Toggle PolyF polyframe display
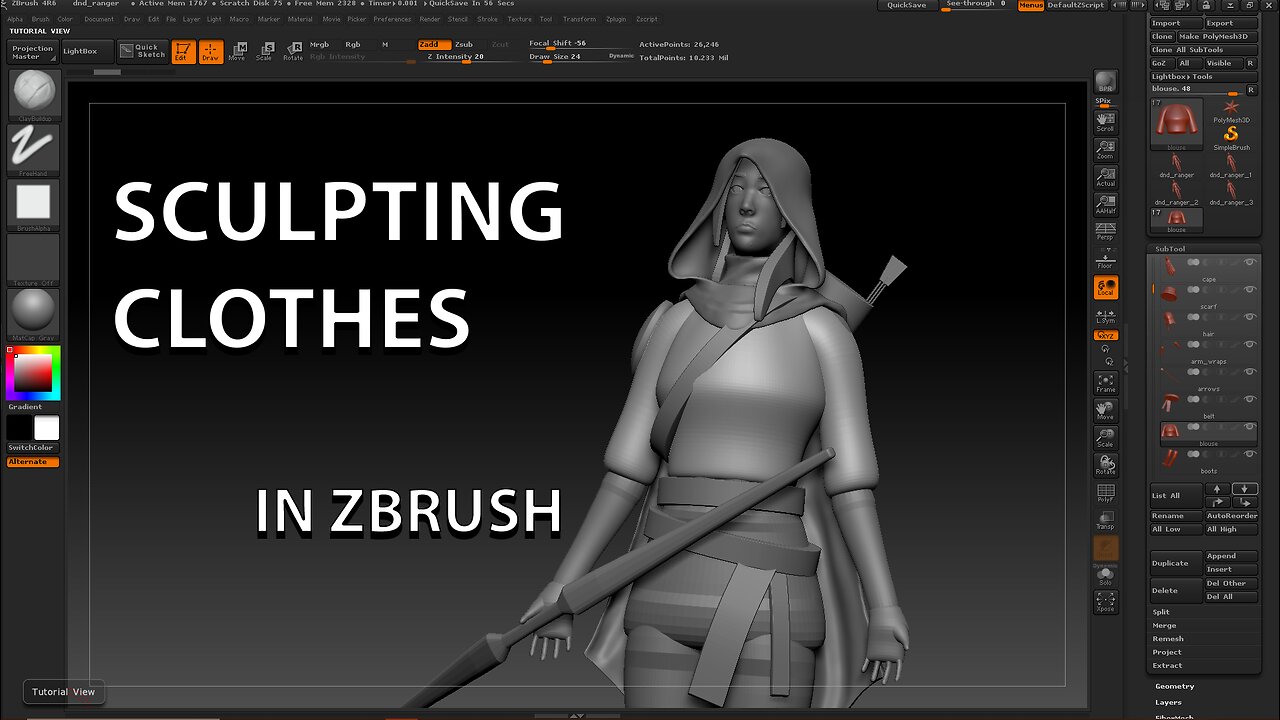This screenshot has height=720, width=1280. tap(1105, 493)
